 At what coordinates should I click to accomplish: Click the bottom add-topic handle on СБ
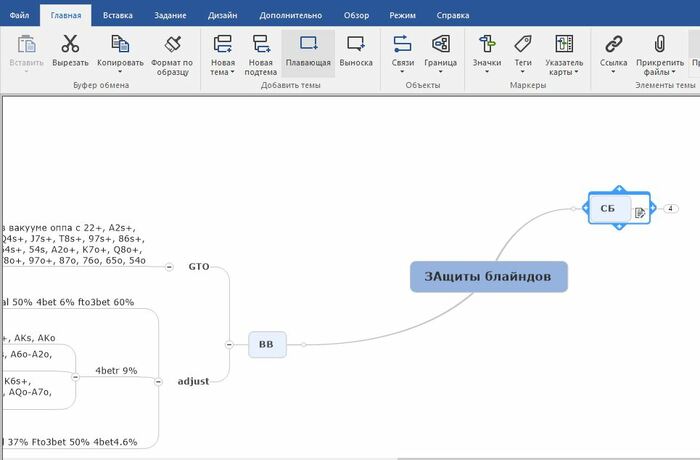pos(619,227)
